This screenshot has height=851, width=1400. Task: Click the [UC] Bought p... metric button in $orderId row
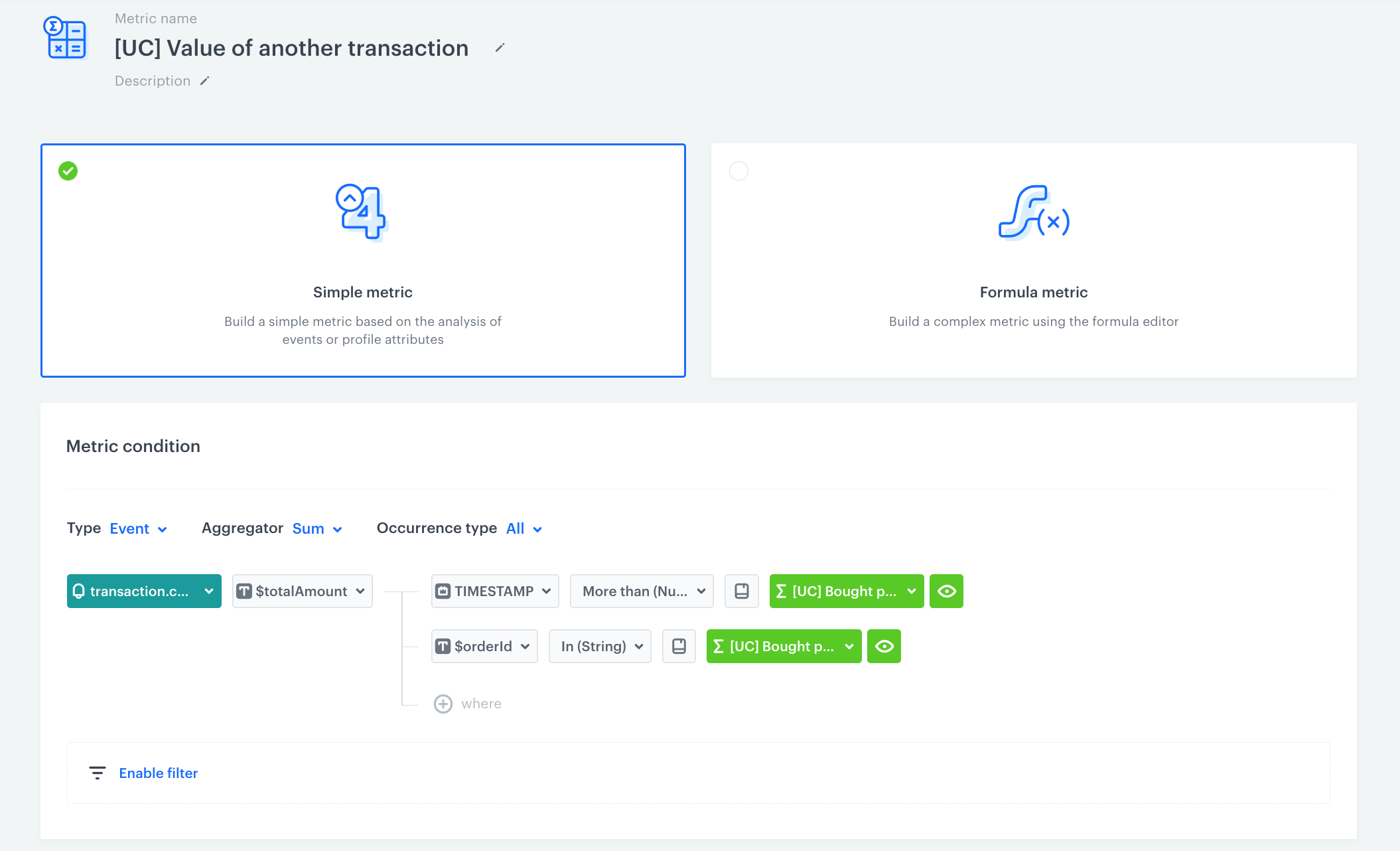(x=783, y=646)
